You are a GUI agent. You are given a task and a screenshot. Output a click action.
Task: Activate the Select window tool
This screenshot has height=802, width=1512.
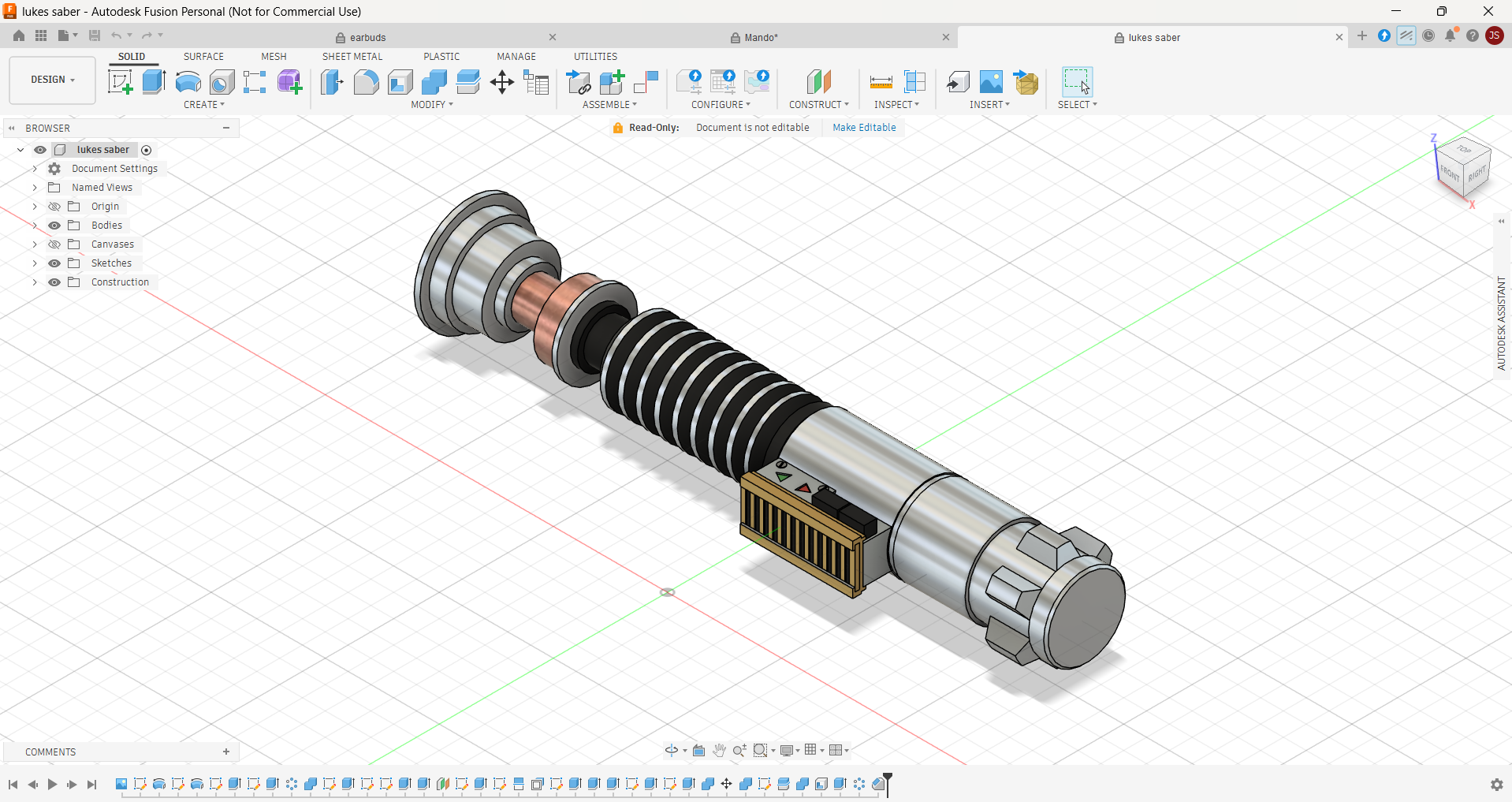coord(1077,82)
